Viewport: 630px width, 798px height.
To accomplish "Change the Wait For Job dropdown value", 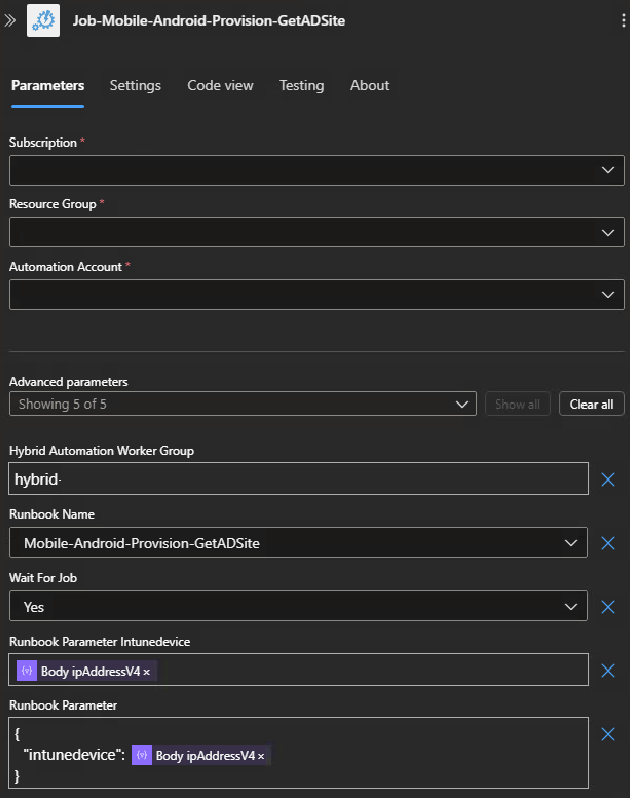I will [298, 607].
